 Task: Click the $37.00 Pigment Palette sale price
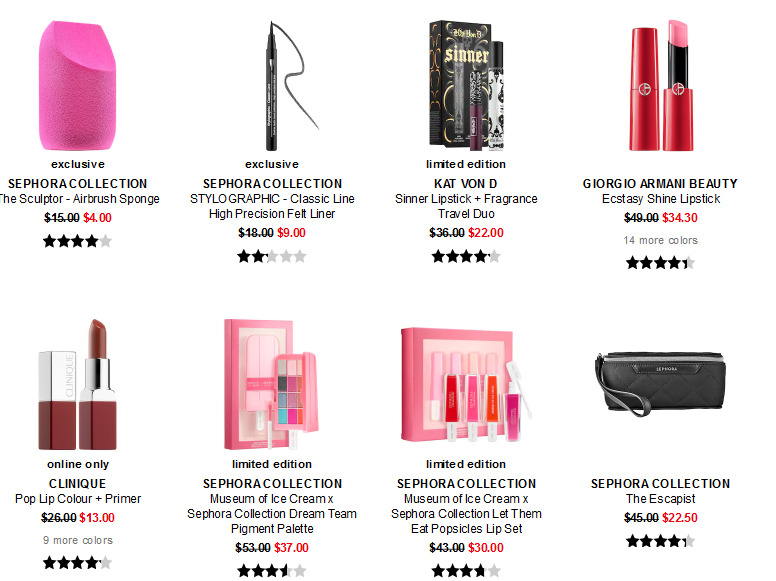click(291, 548)
